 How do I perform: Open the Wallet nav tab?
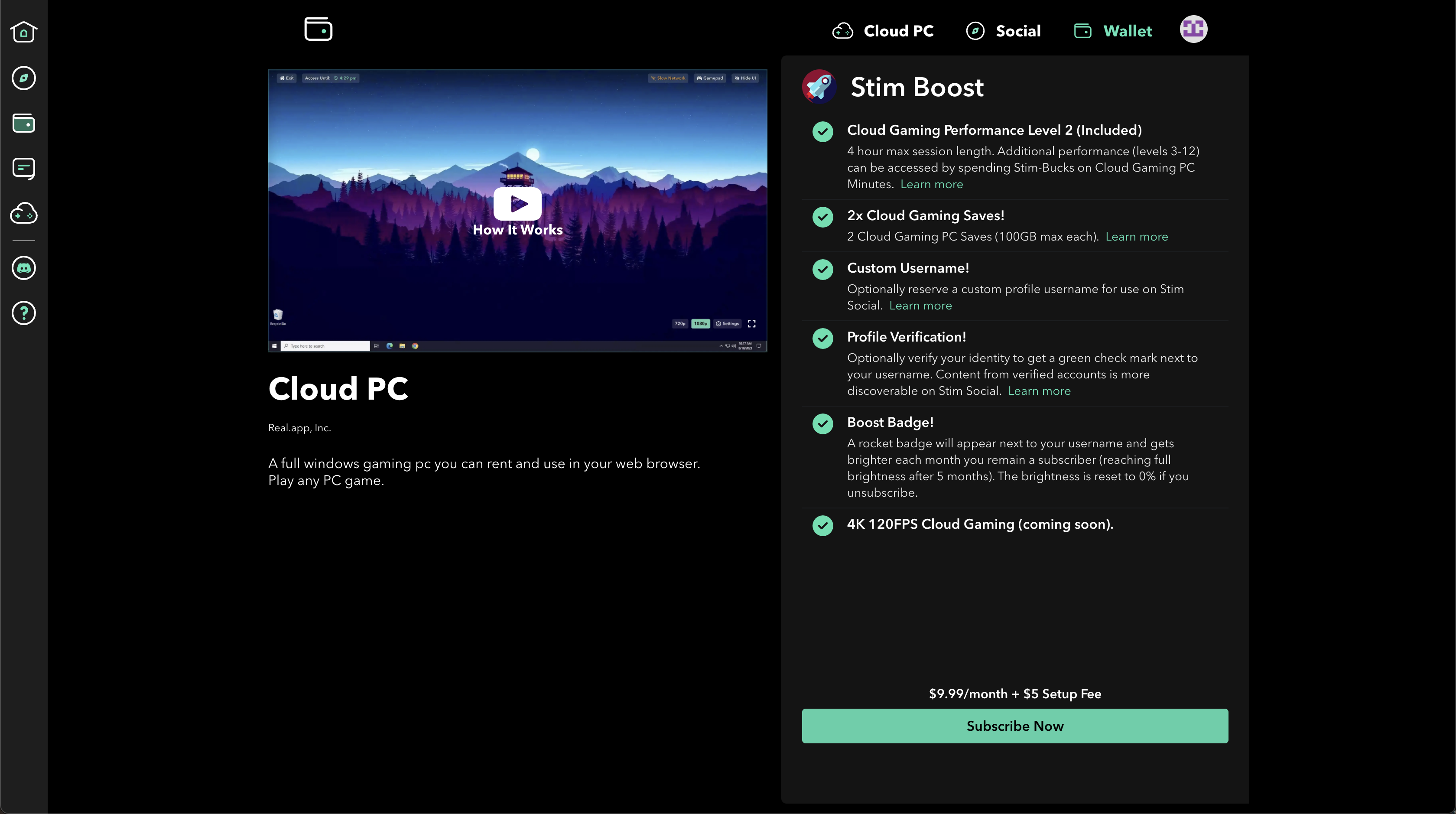point(1112,31)
